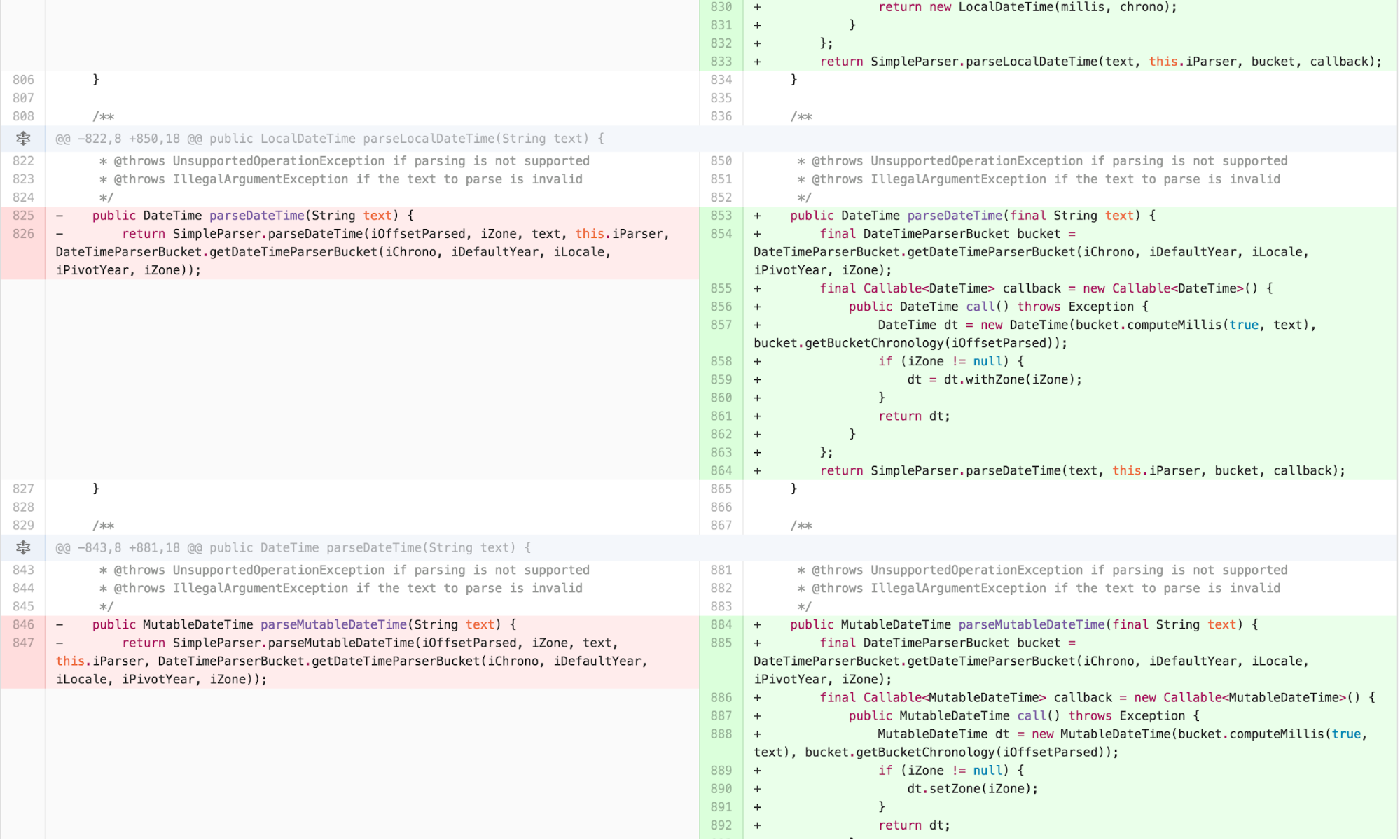Screen dimensions: 1400x840
Task: Select left line number 847
Action: tap(23, 643)
